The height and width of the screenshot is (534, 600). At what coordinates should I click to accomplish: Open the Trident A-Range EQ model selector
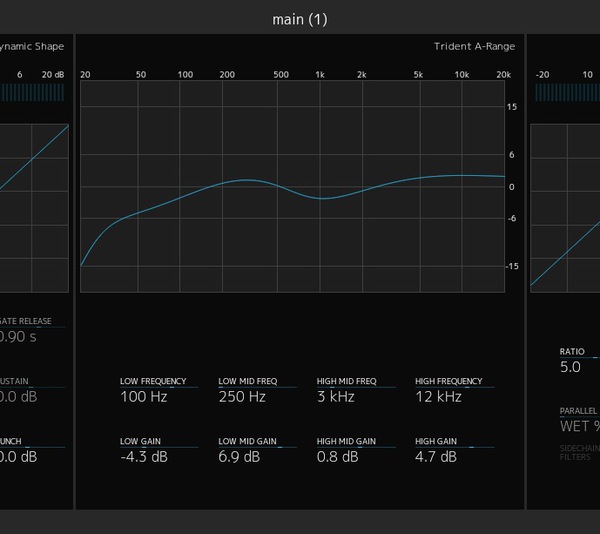click(473, 47)
